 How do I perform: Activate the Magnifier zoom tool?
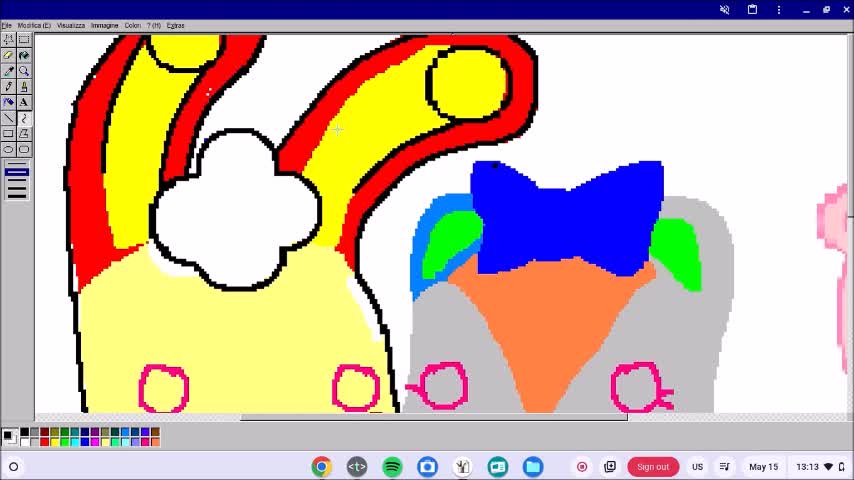(24, 71)
